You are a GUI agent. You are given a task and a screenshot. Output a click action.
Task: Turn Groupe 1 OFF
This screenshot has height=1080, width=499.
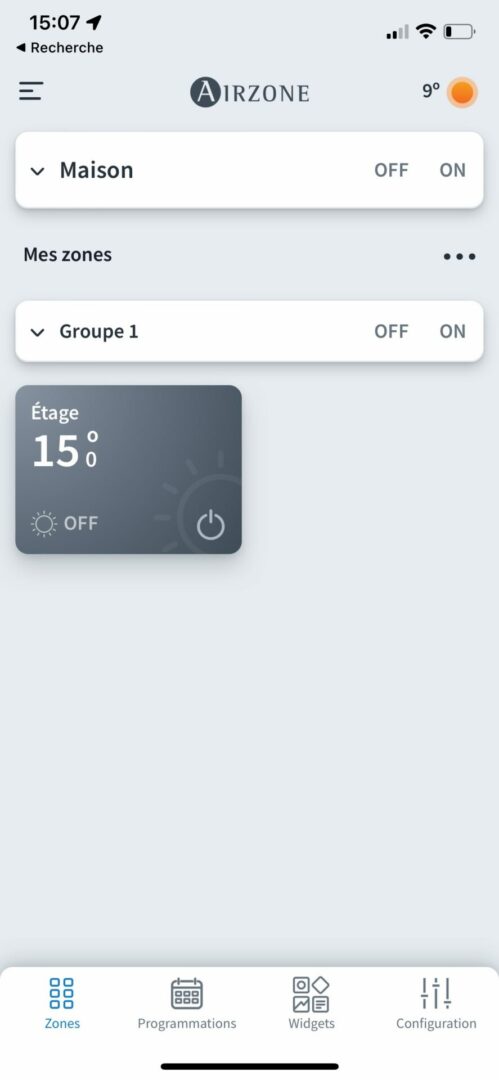coord(391,331)
